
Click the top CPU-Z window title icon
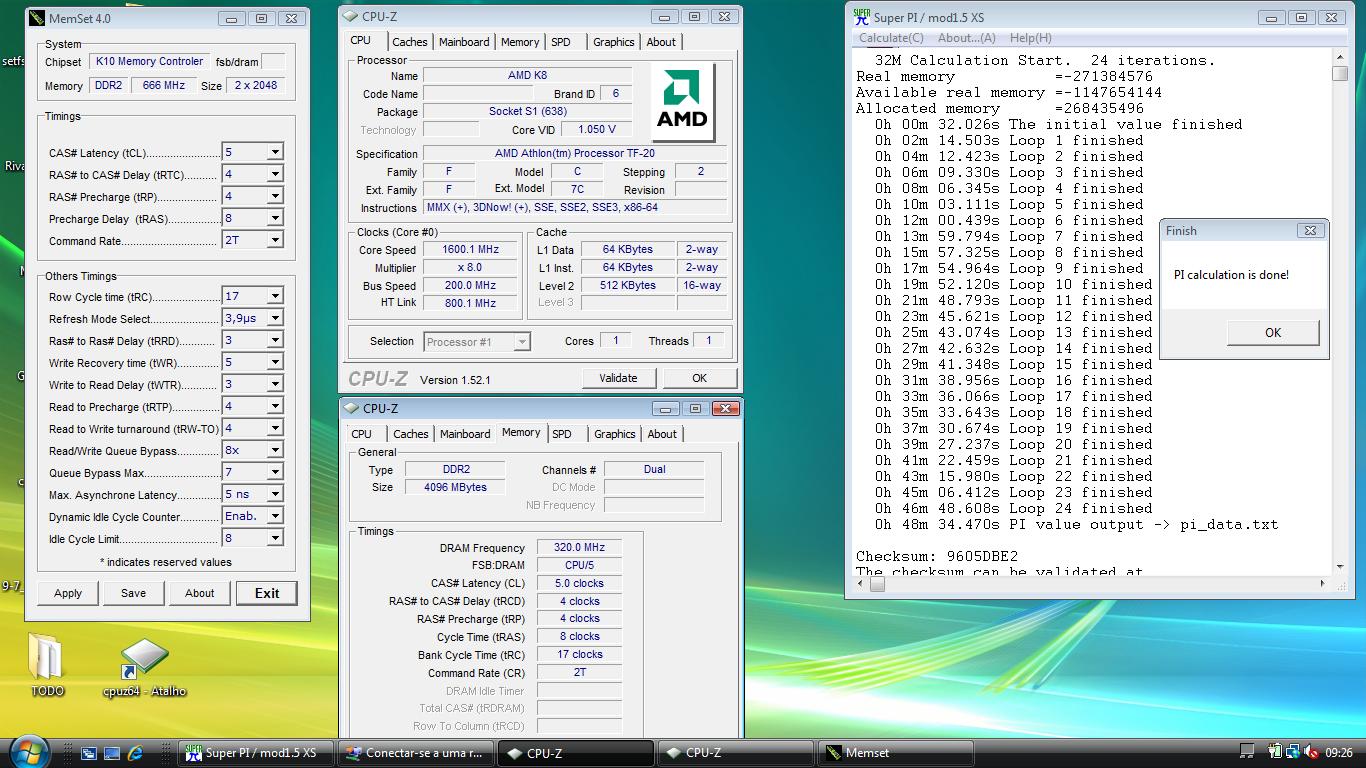coord(351,16)
